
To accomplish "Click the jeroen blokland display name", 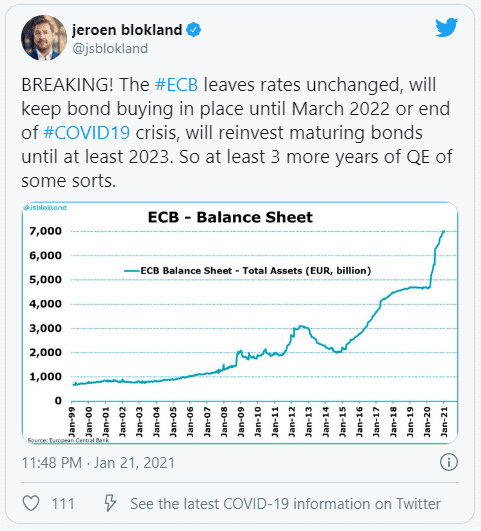I will [x=127, y=30].
